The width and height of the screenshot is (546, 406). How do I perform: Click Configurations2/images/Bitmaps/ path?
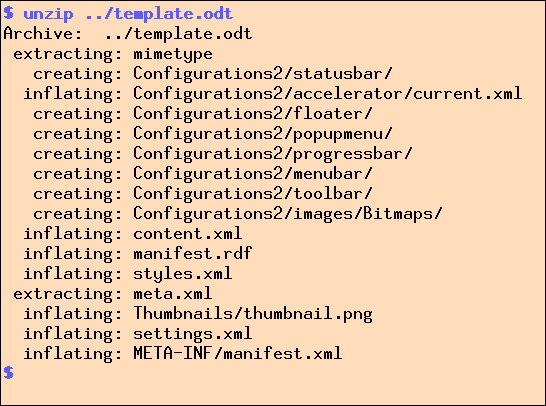point(288,214)
